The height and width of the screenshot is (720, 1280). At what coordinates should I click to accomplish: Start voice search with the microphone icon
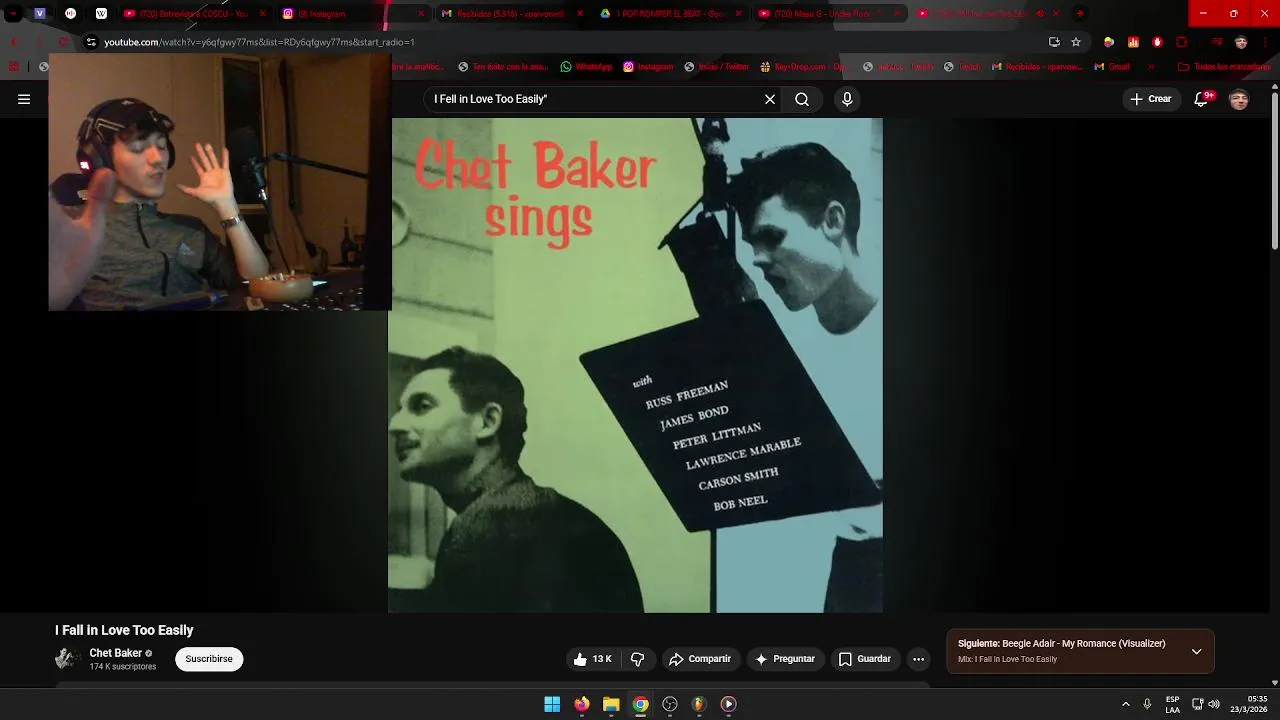847,99
